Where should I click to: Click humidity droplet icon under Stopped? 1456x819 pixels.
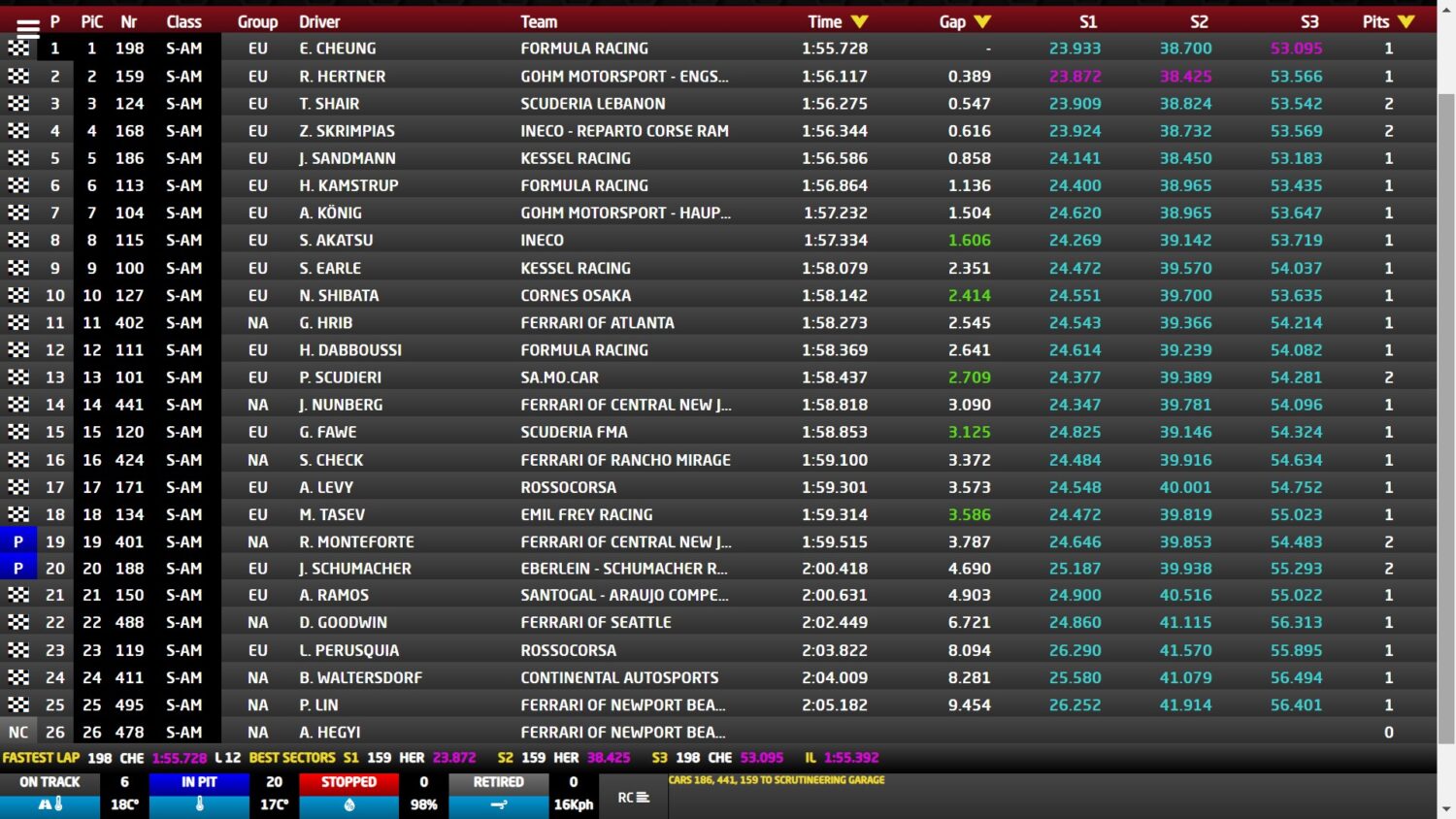349,804
